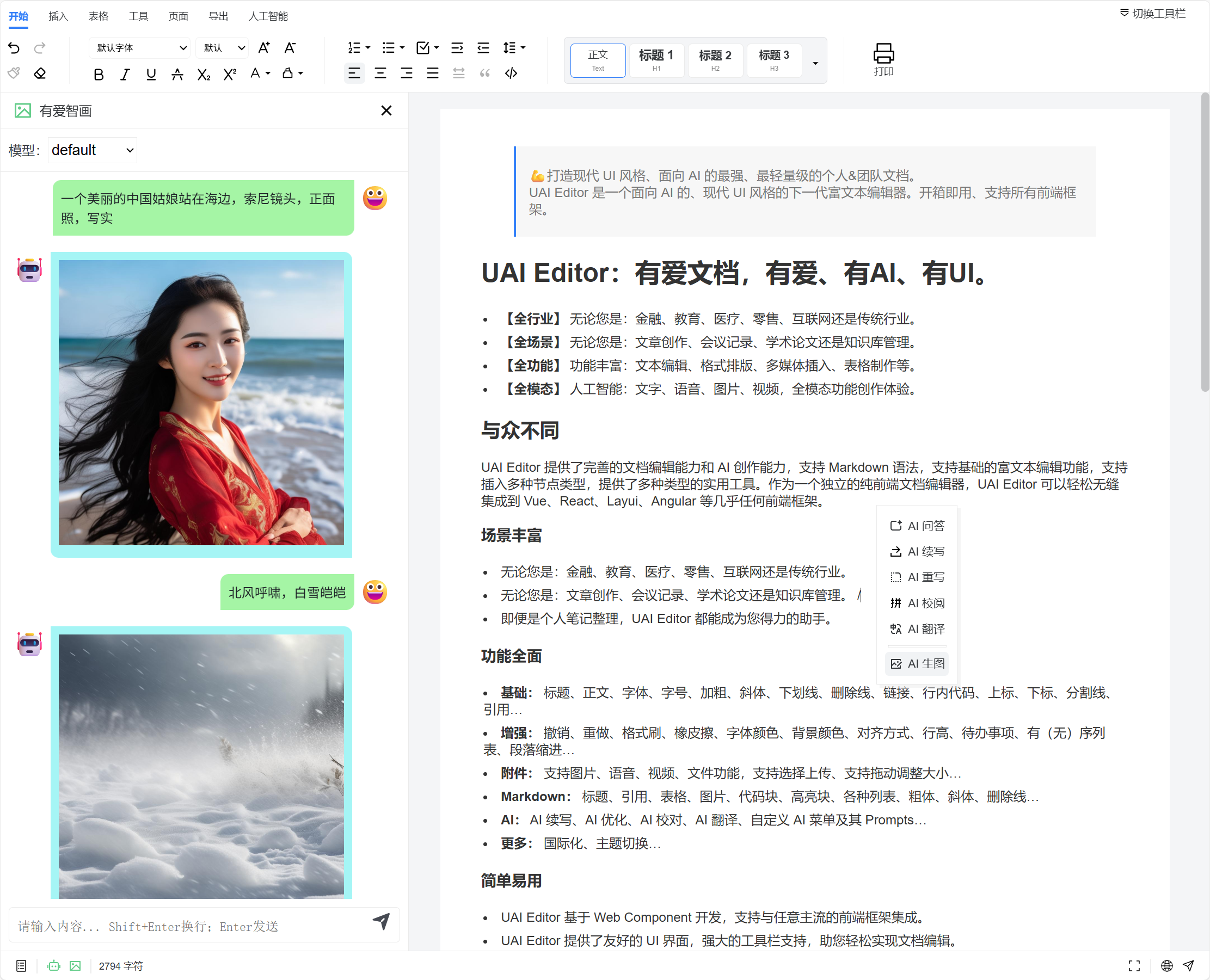Select the eraser clear-format icon
Image resolution: width=1210 pixels, height=980 pixels.
(x=40, y=74)
